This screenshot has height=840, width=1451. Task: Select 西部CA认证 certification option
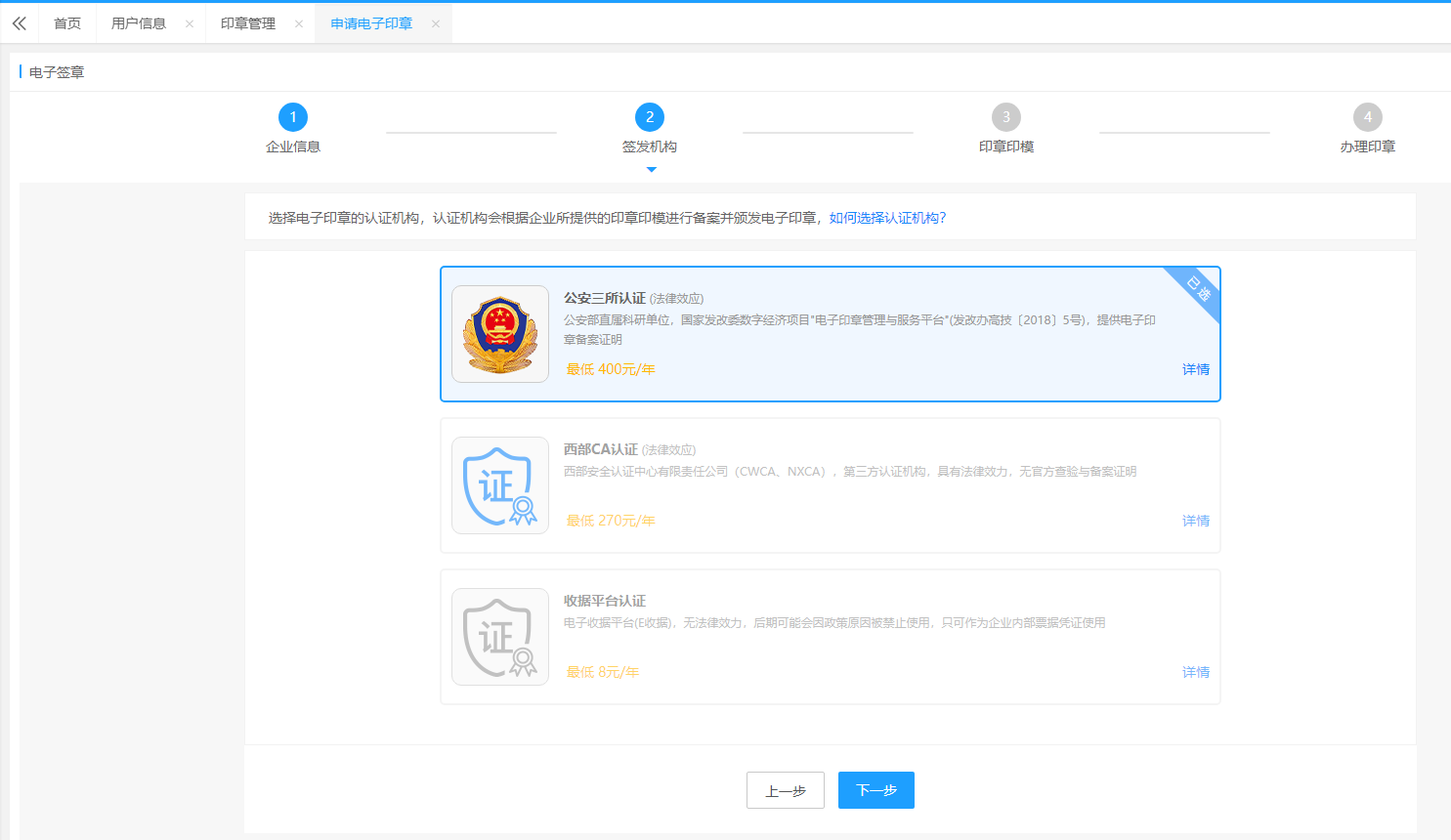pos(600,449)
